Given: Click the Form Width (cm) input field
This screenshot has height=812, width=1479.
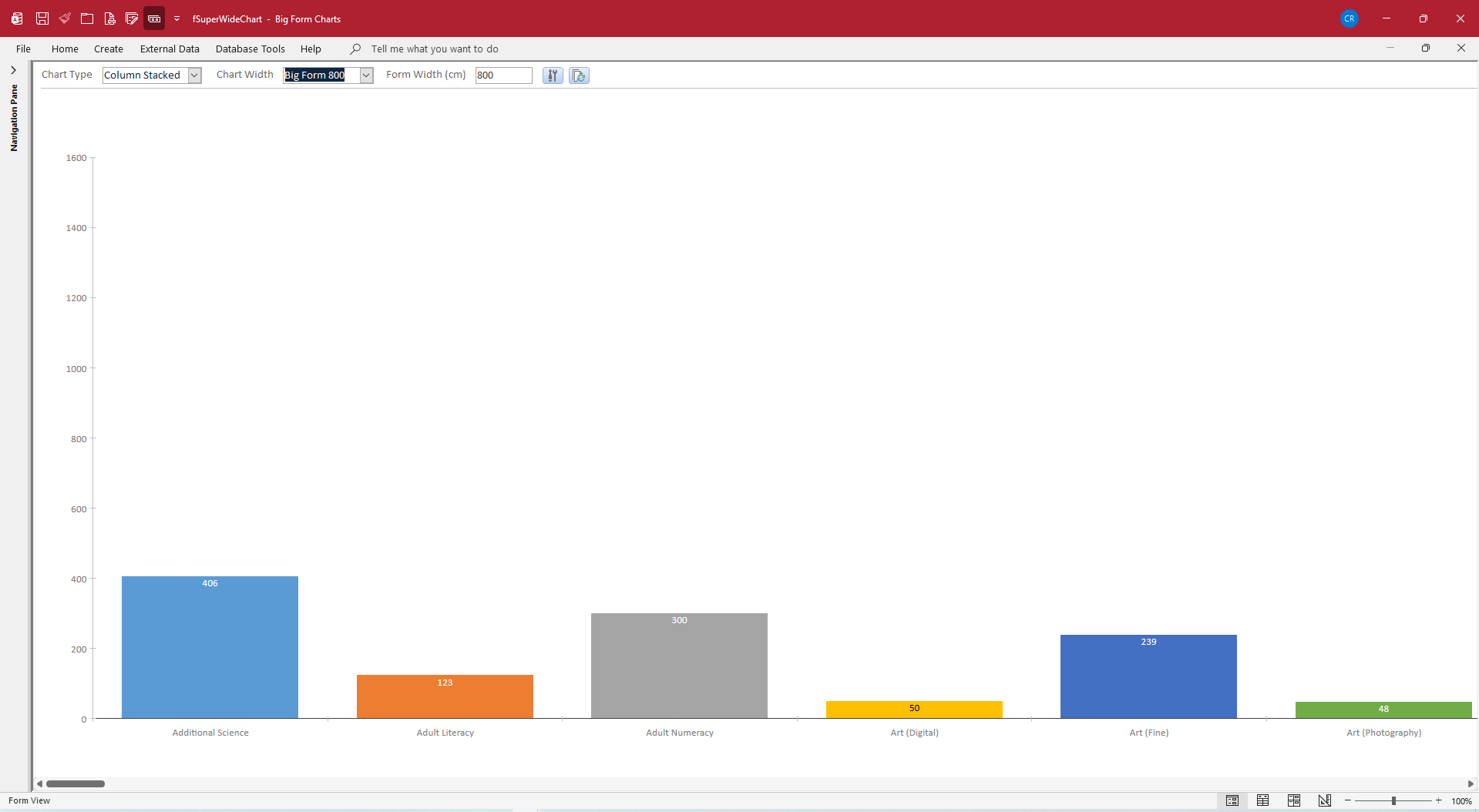Looking at the screenshot, I should (503, 75).
